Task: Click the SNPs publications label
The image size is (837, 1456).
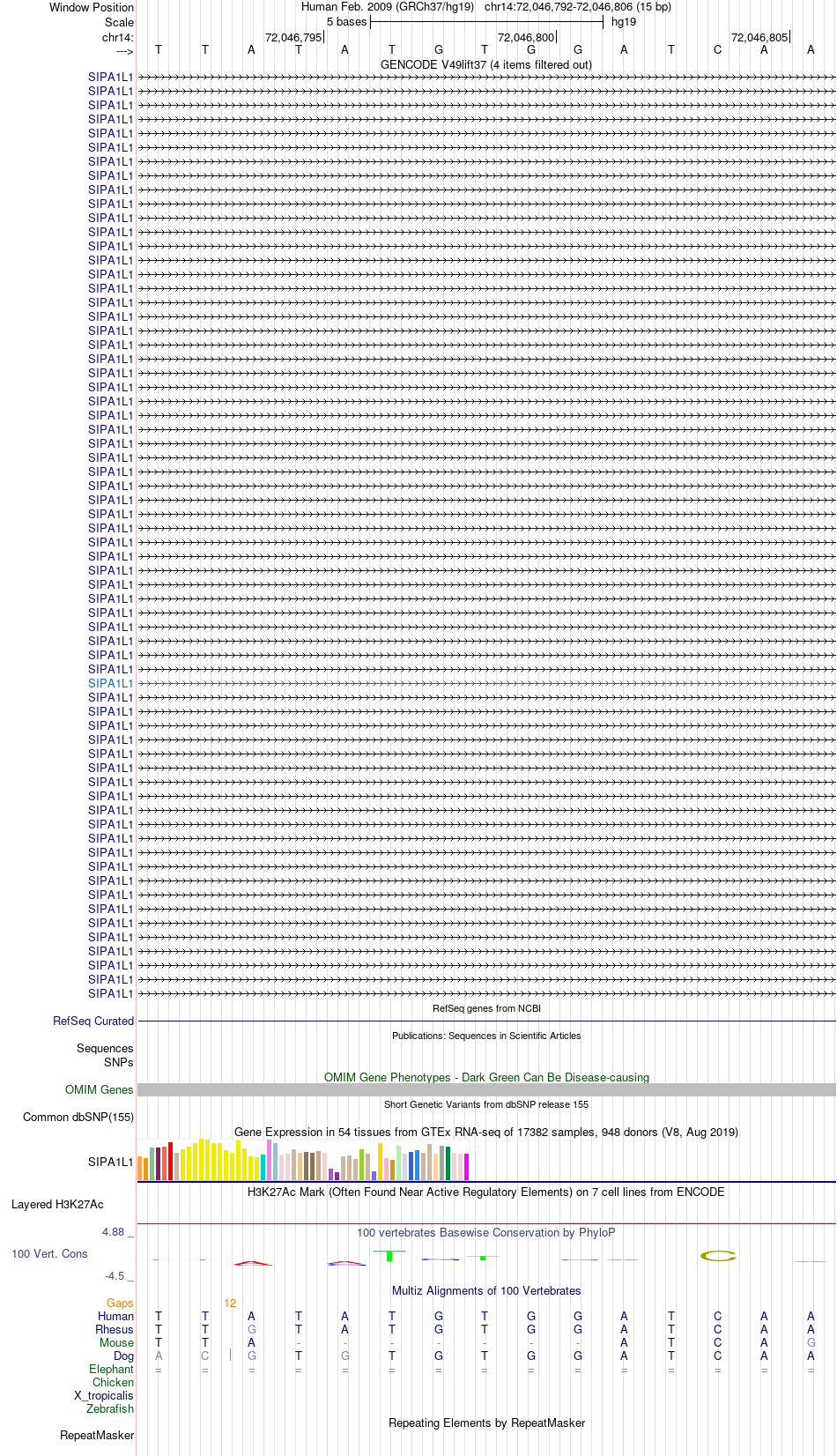Action: point(119,1062)
